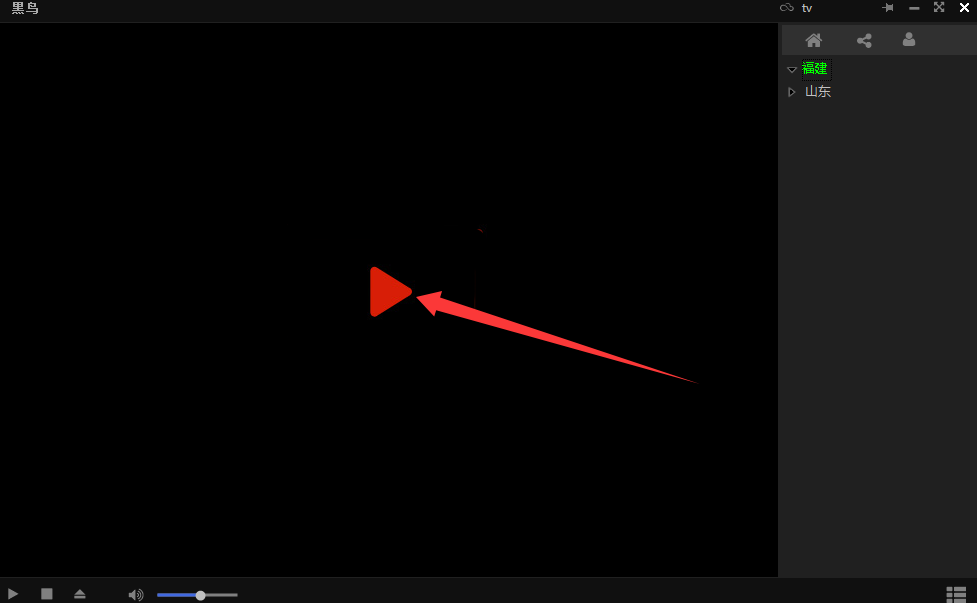
Task: Expand the 山东 tree node
Action: [x=791, y=92]
